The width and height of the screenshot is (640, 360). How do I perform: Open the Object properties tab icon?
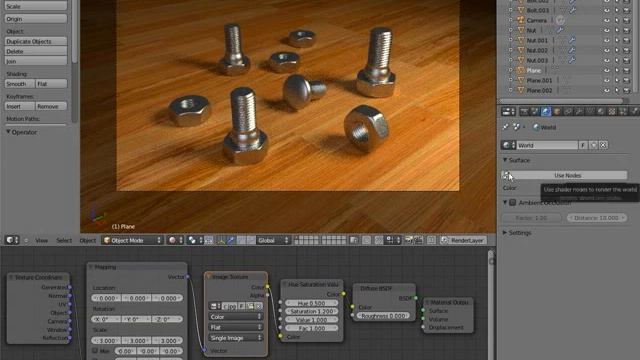557,111
